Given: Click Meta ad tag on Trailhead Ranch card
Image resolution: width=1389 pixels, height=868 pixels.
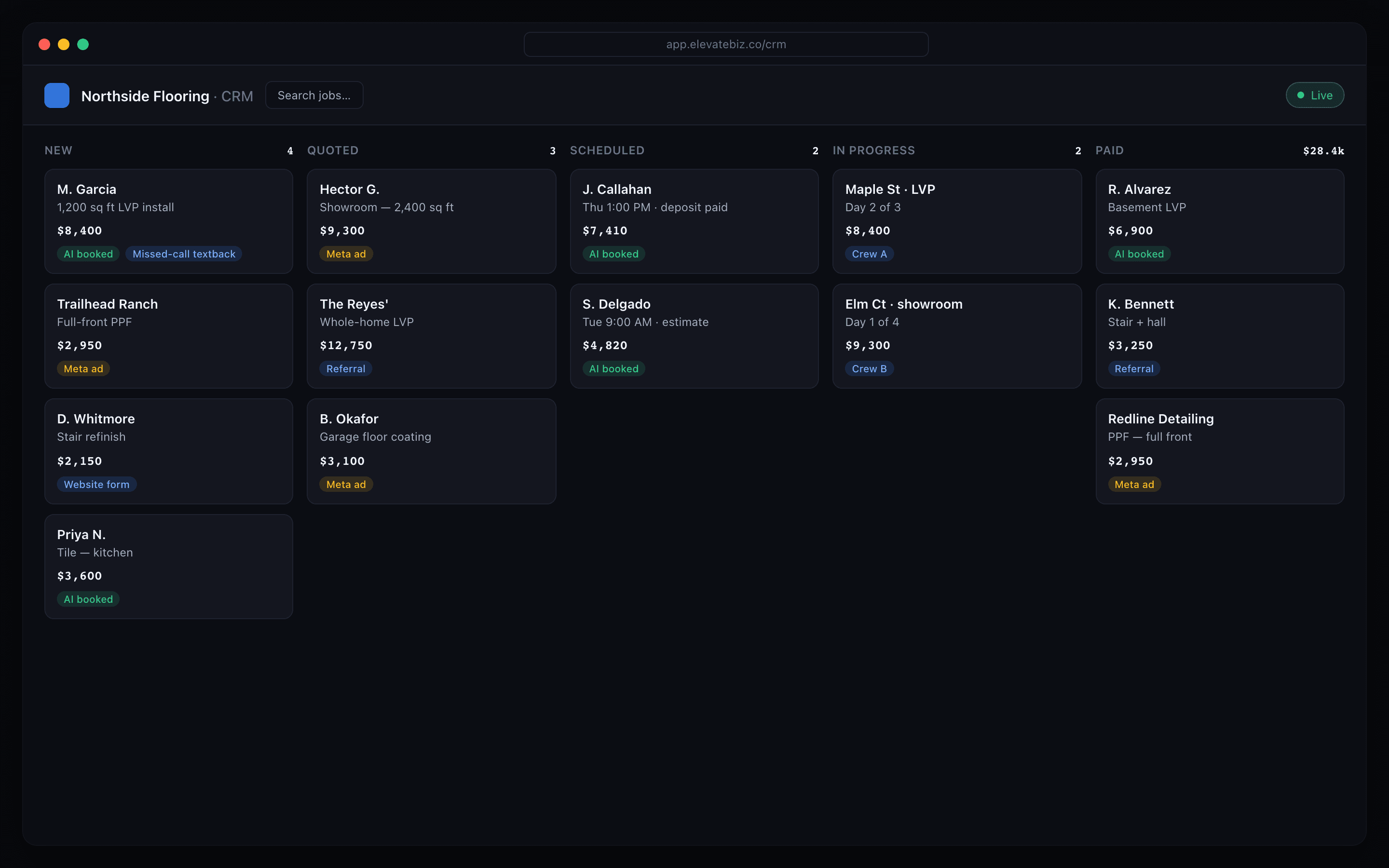Looking at the screenshot, I should 83,368.
